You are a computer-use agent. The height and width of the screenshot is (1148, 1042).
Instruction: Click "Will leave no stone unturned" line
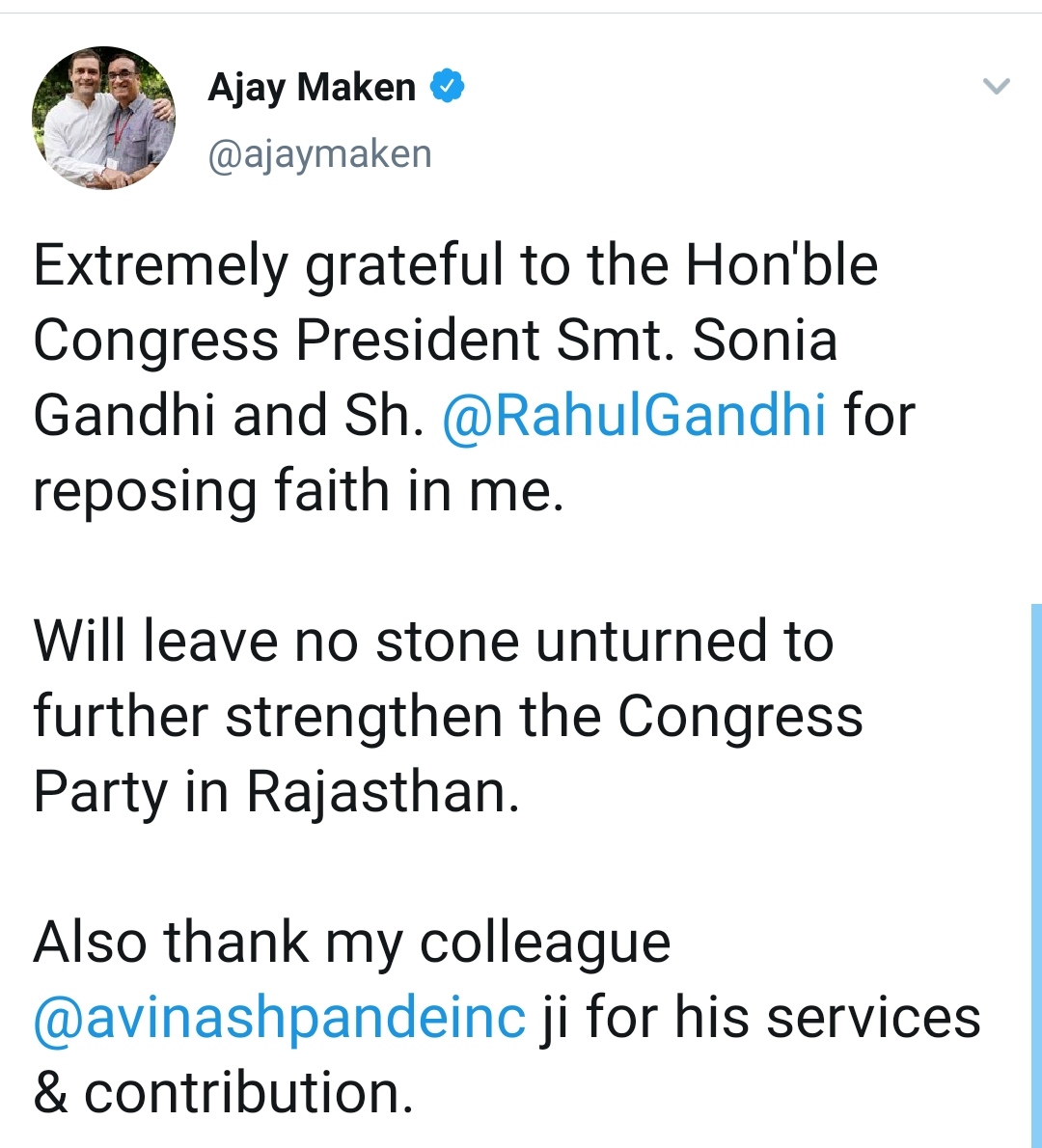433,642
